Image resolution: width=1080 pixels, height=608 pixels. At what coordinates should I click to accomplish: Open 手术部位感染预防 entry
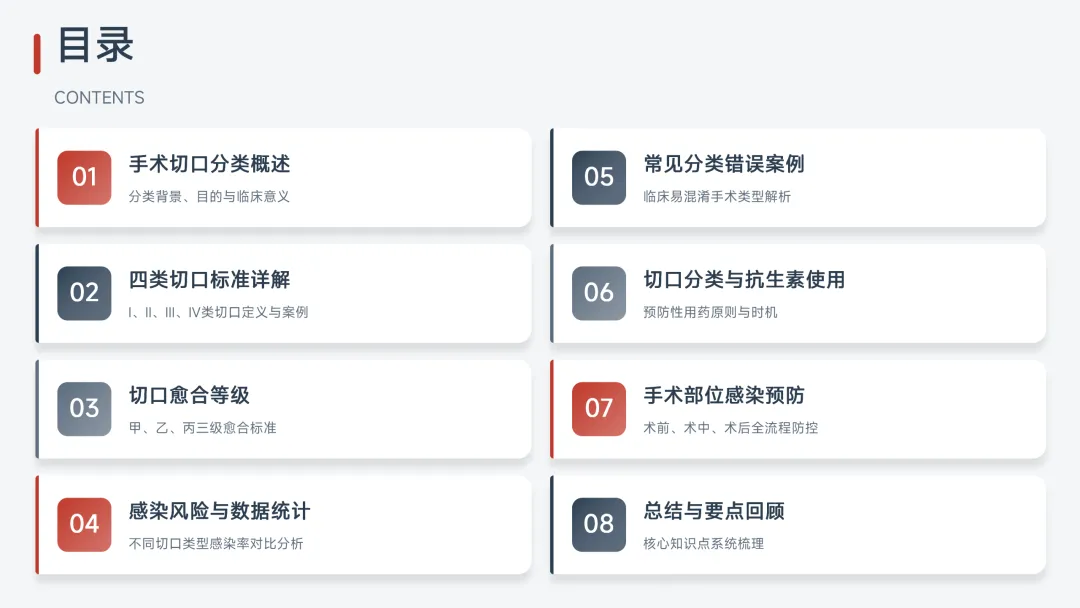click(724, 396)
